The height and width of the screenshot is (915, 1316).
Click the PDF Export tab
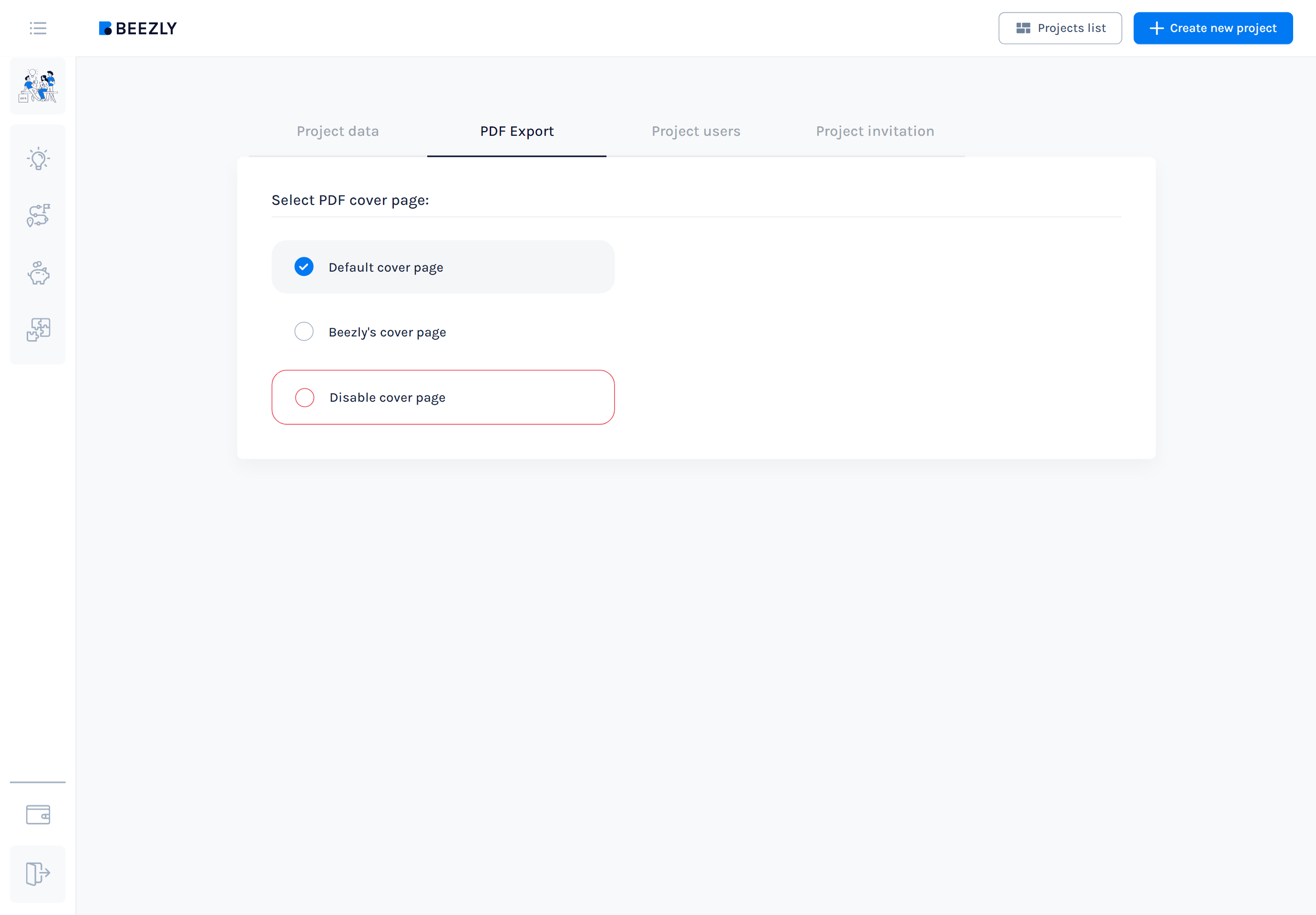point(516,131)
